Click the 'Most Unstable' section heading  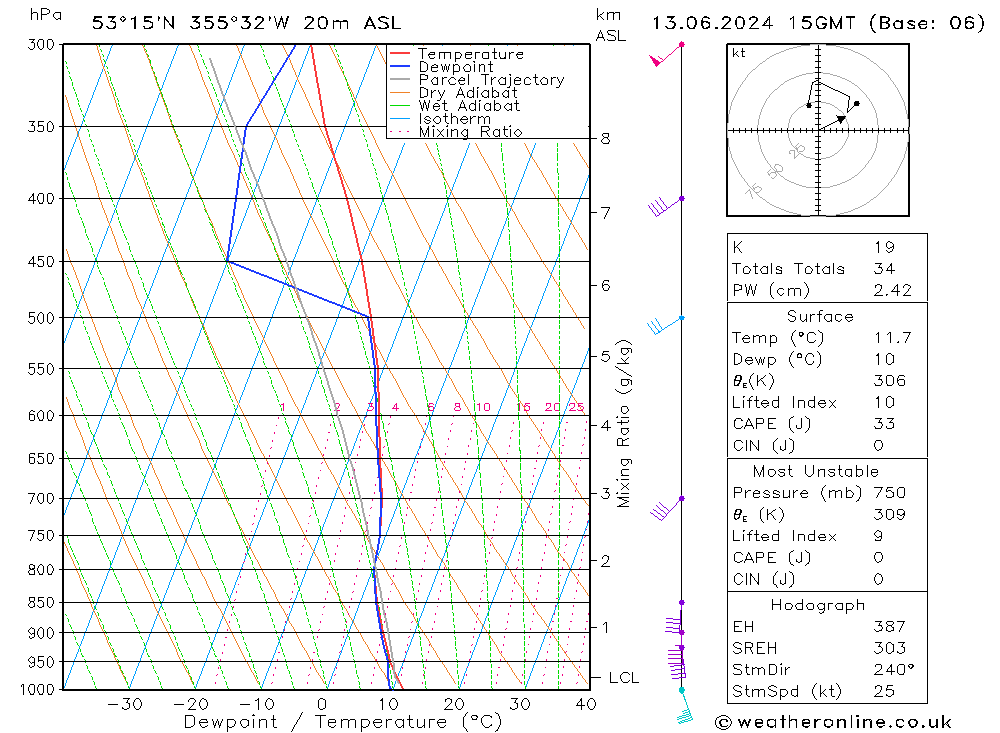coord(816,471)
